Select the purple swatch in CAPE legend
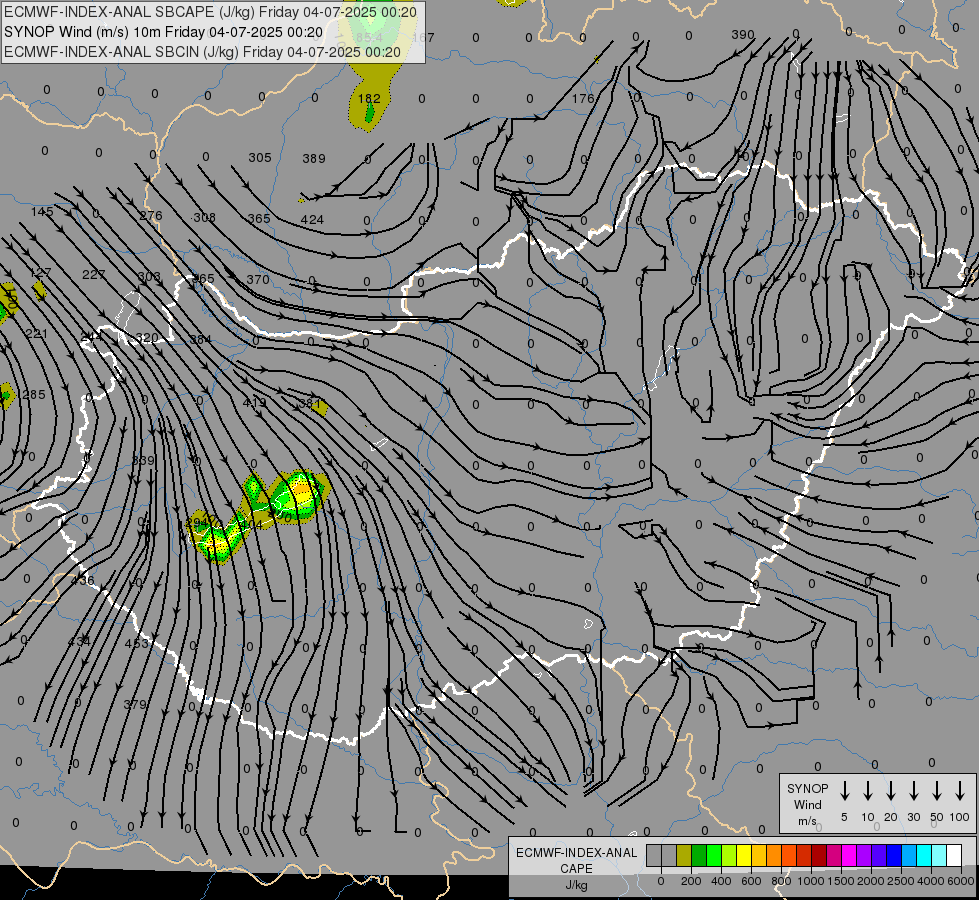Screen dimensions: 979x900 tap(863, 856)
